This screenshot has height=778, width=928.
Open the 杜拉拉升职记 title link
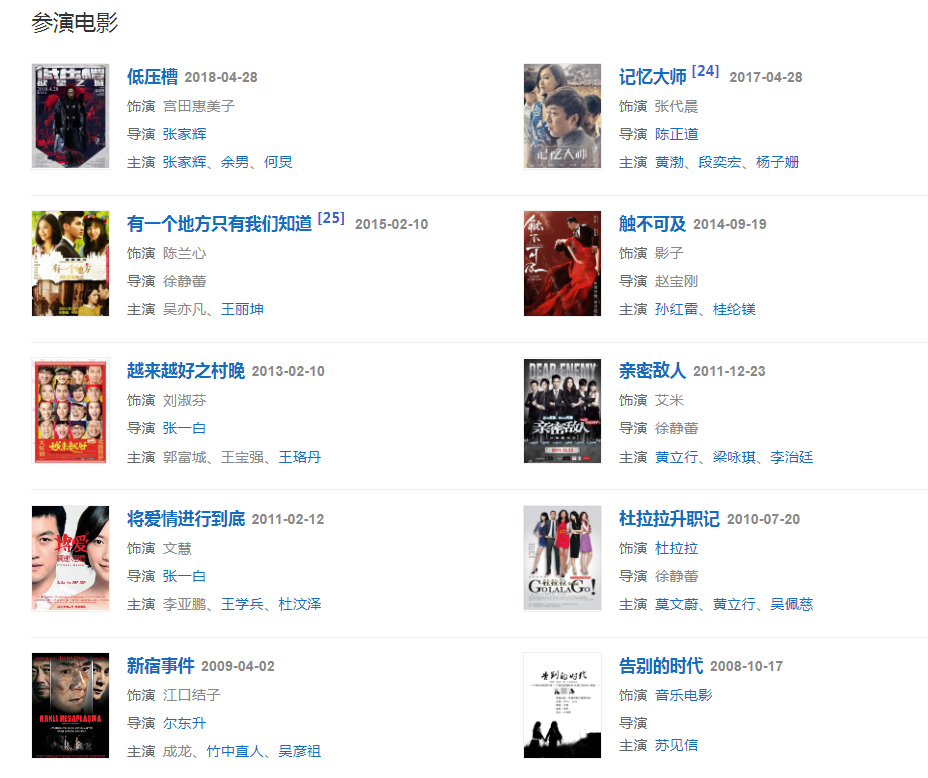coord(669,519)
